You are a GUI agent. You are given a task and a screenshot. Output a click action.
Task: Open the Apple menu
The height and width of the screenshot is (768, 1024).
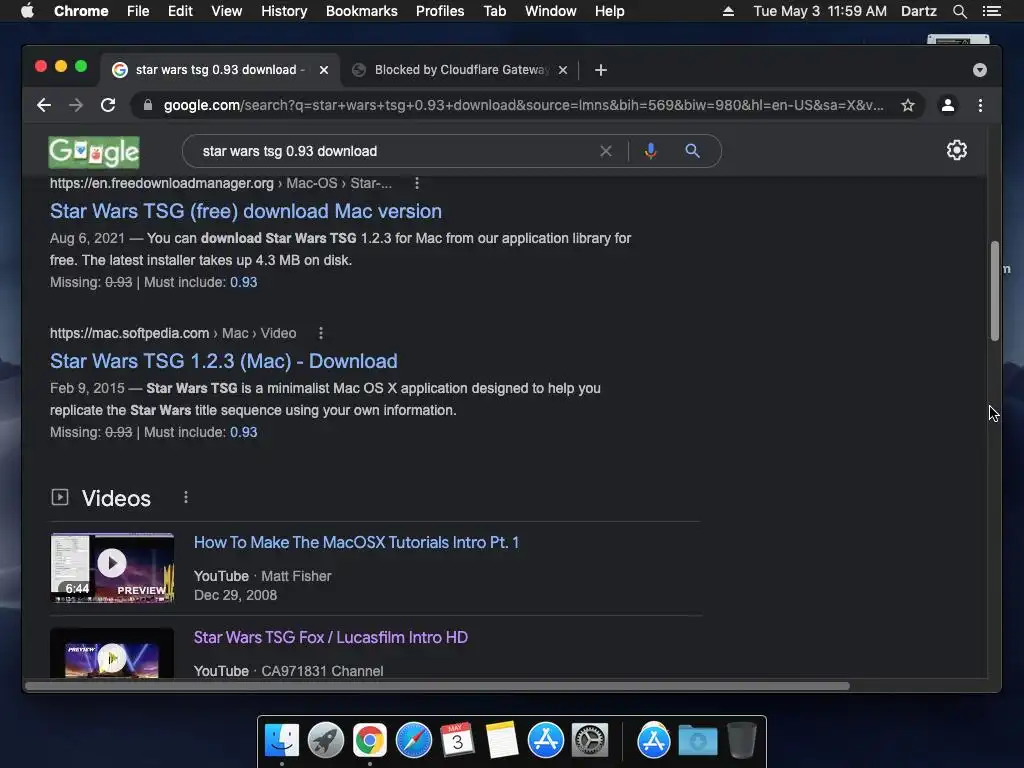(x=27, y=11)
